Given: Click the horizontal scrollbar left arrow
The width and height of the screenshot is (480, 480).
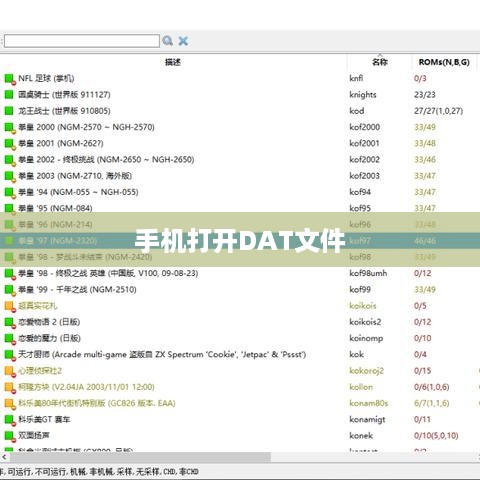Looking at the screenshot, I should 4,457.
